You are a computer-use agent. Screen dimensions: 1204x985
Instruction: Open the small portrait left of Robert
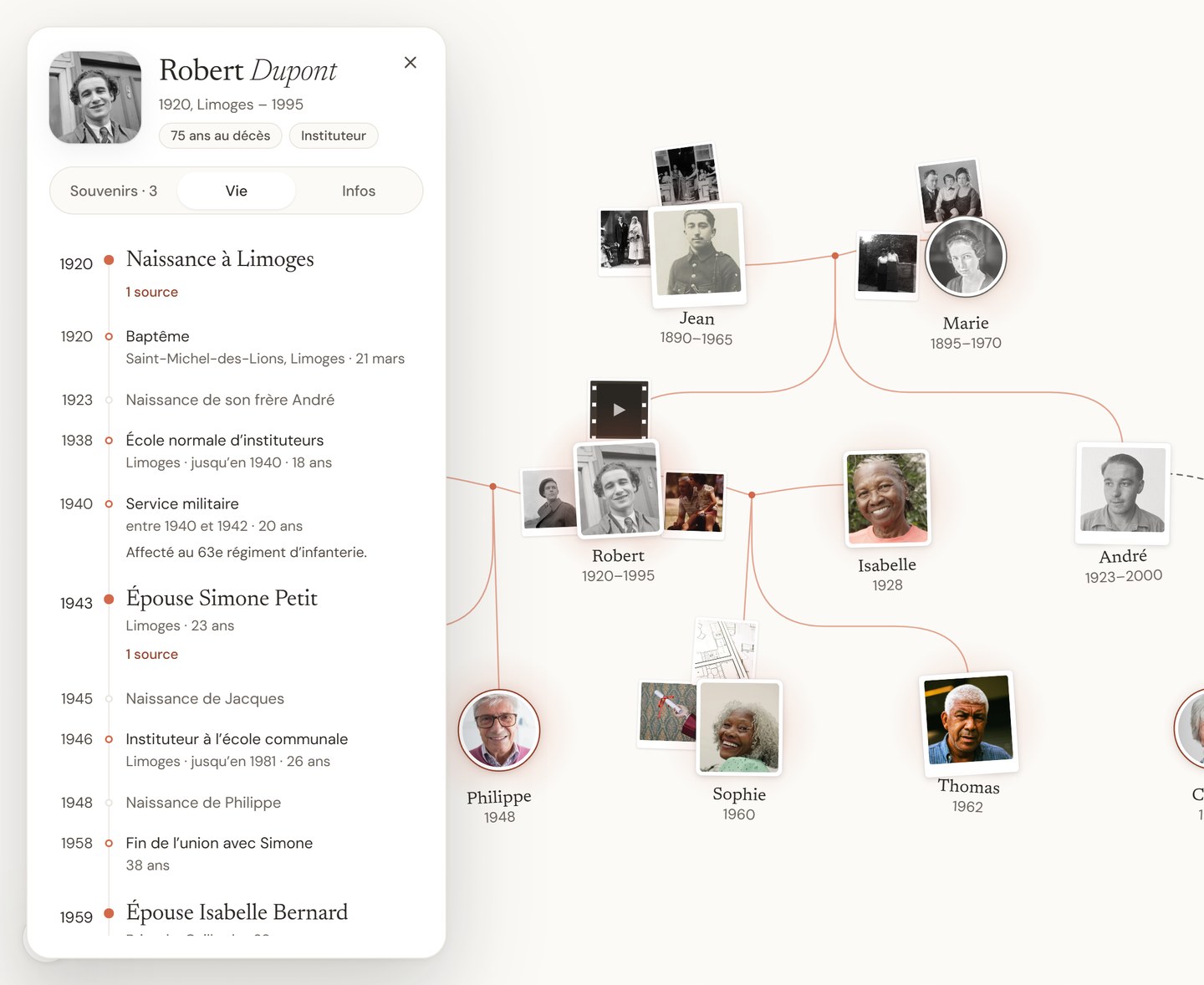click(549, 500)
